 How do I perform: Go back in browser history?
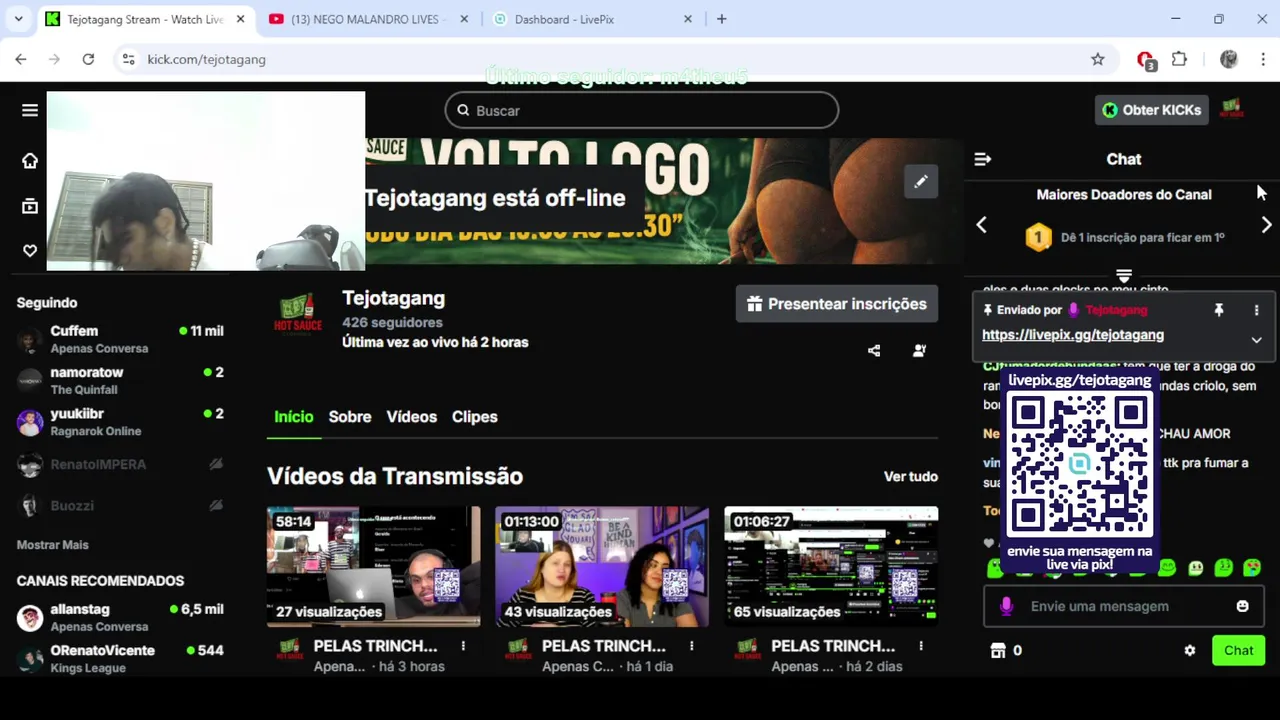pos(20,59)
